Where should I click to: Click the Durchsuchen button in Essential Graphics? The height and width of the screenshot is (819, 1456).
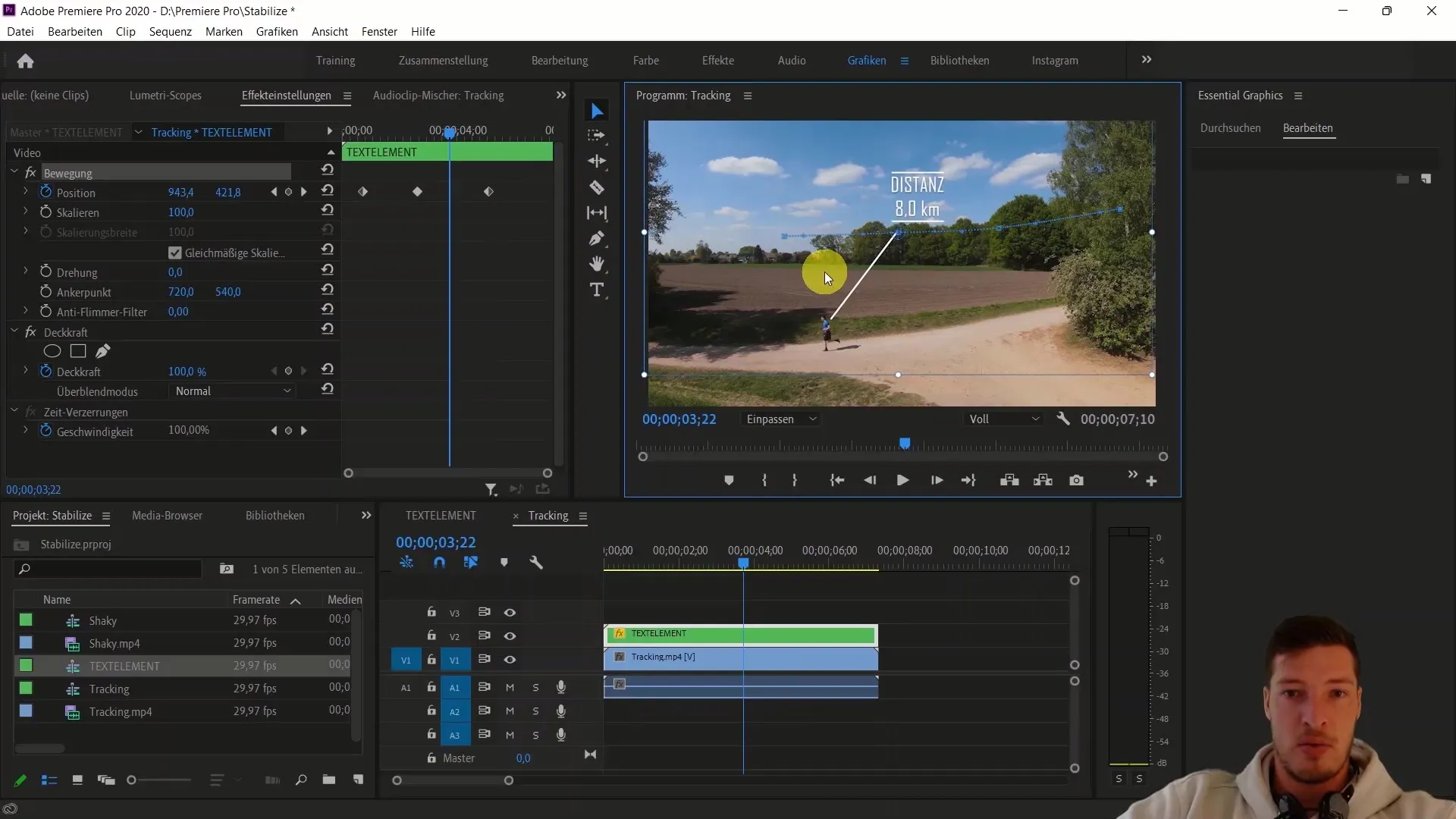pyautogui.click(x=1231, y=128)
